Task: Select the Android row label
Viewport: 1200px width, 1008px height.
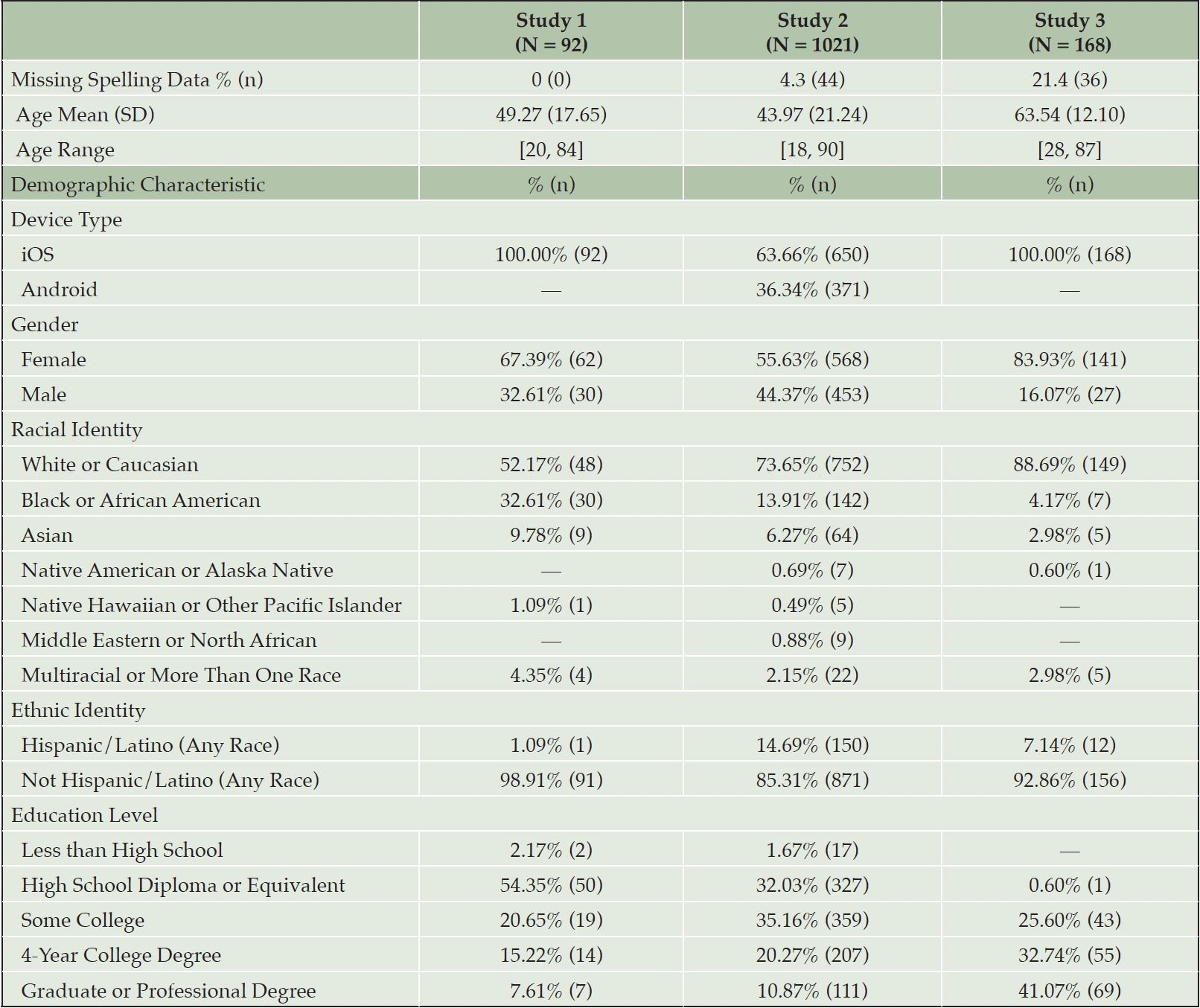Action: (x=59, y=290)
